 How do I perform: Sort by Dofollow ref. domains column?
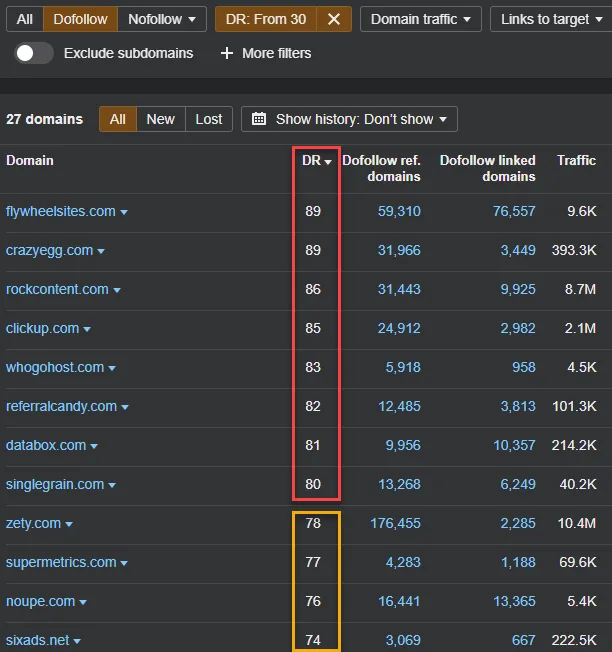point(381,168)
